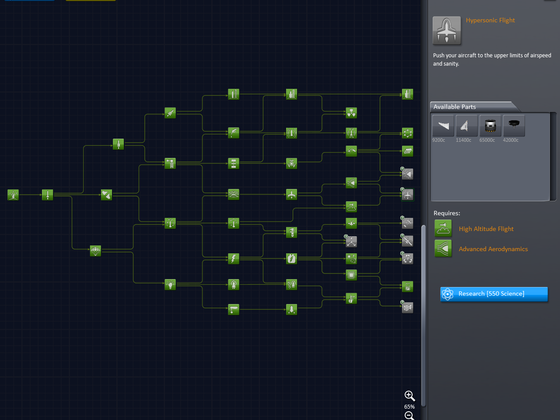Open the gray node with four-corner bracket icon
The width and height of the screenshot is (560, 420).
407,258
